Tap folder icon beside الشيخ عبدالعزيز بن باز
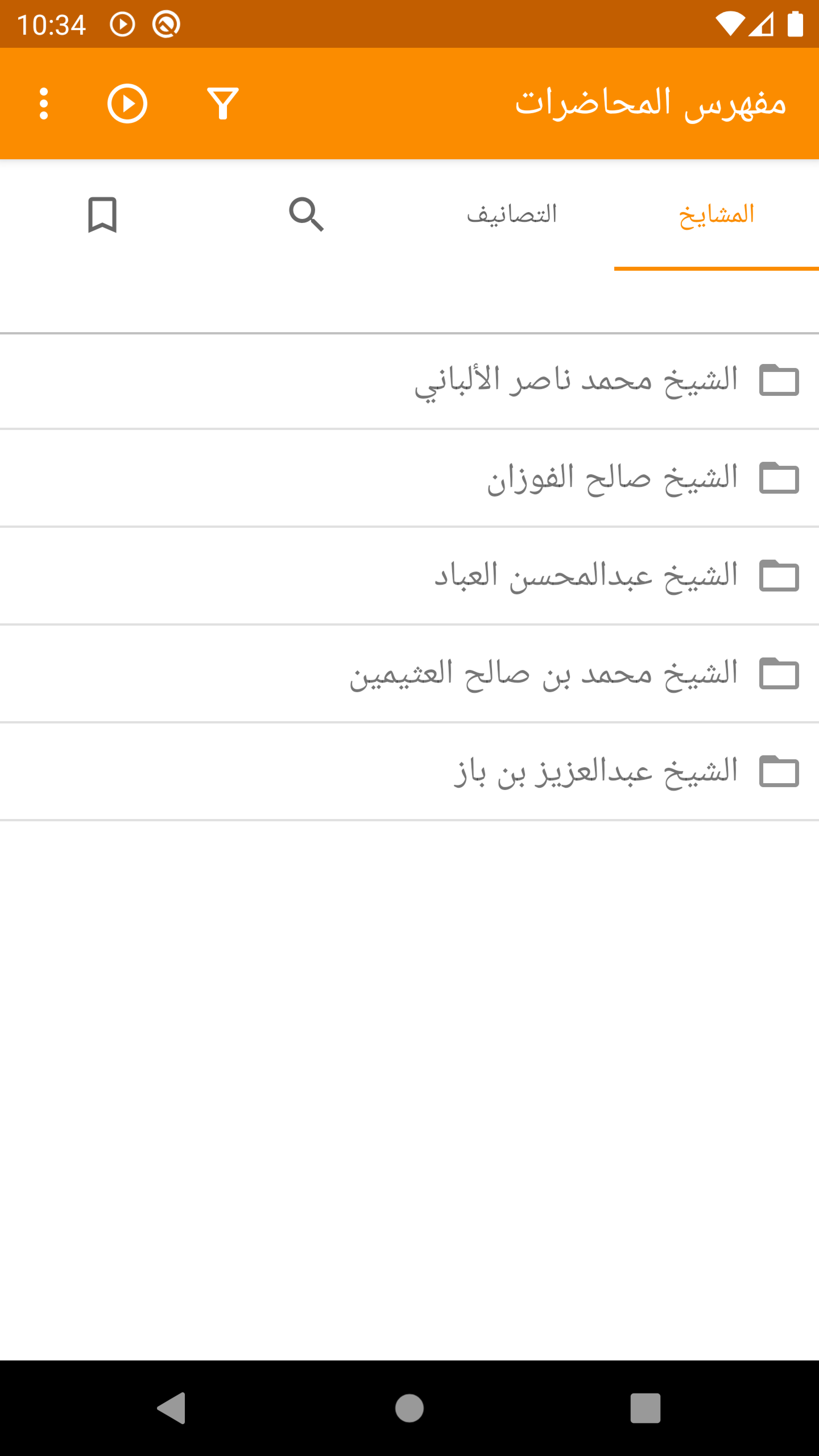This screenshot has height=1456, width=819. [779, 771]
